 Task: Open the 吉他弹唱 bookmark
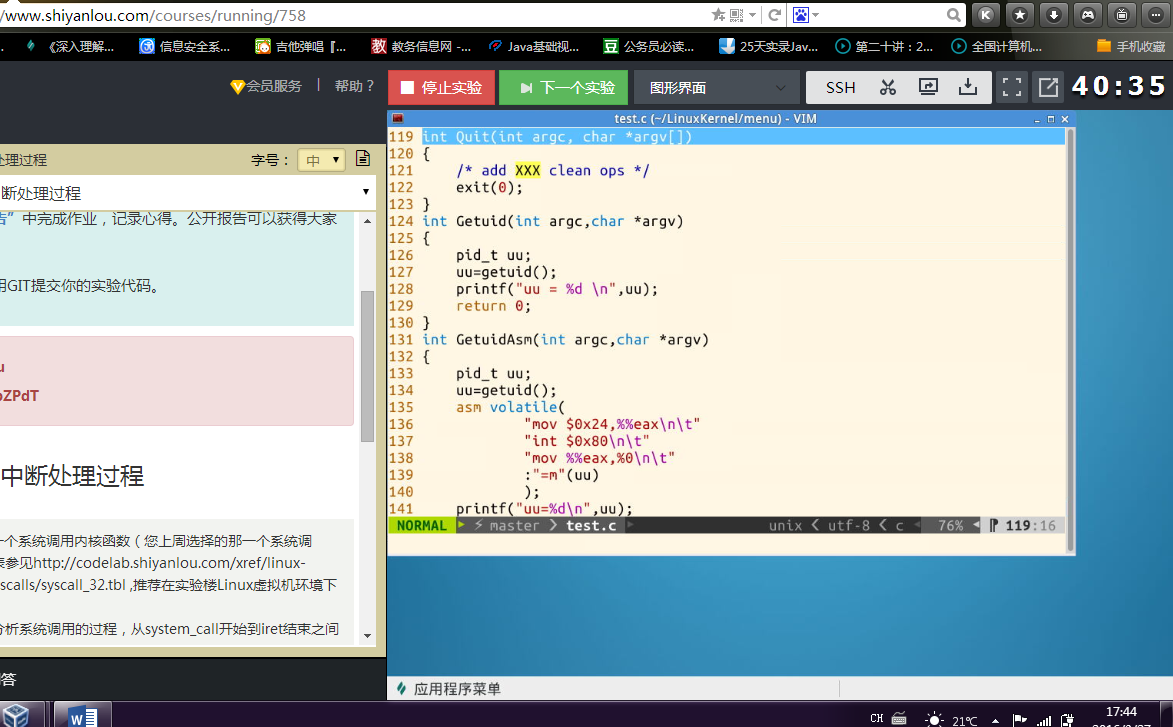[301, 46]
